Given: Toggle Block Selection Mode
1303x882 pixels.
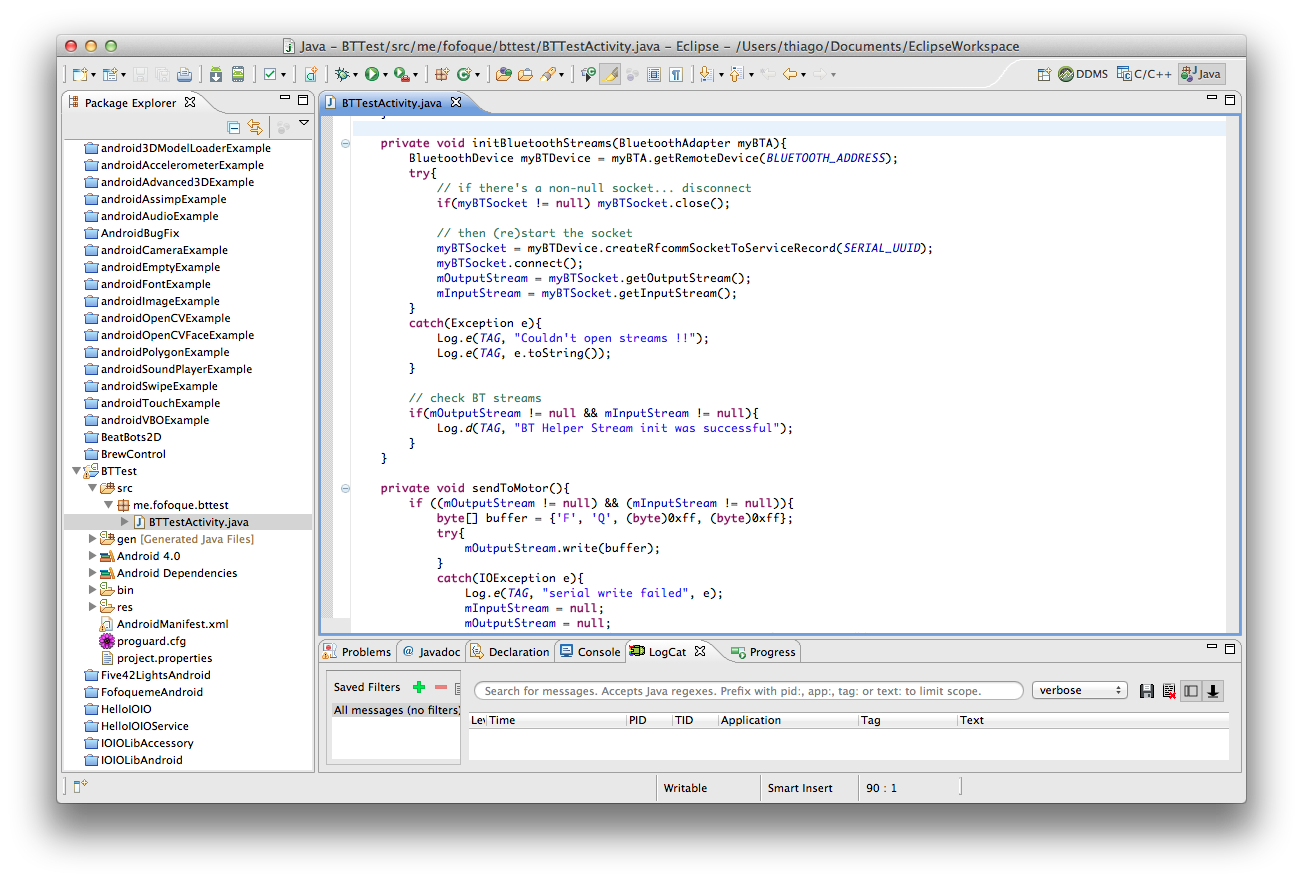Looking at the screenshot, I should click(654, 74).
